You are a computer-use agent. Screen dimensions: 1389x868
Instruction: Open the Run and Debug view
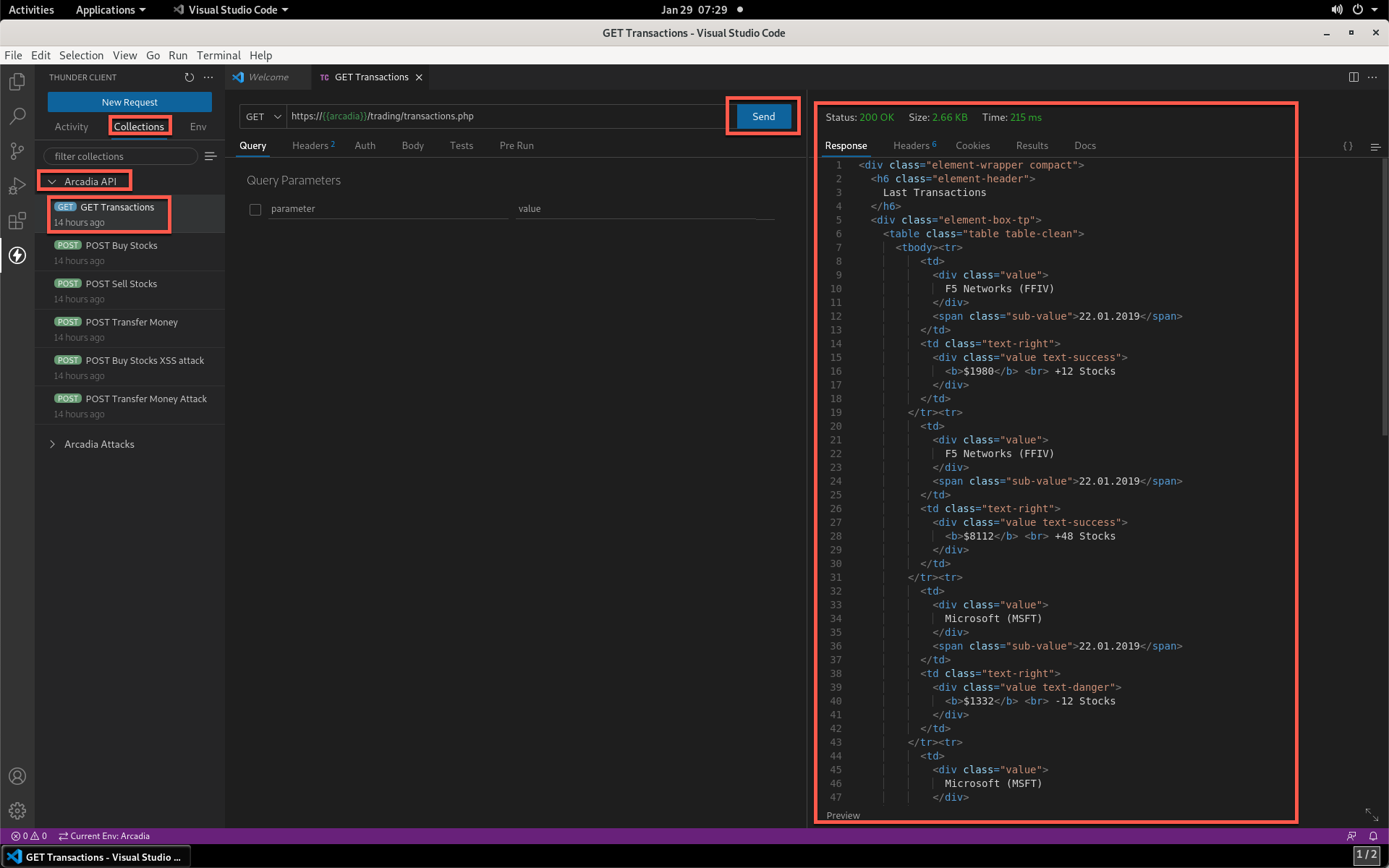click(17, 186)
